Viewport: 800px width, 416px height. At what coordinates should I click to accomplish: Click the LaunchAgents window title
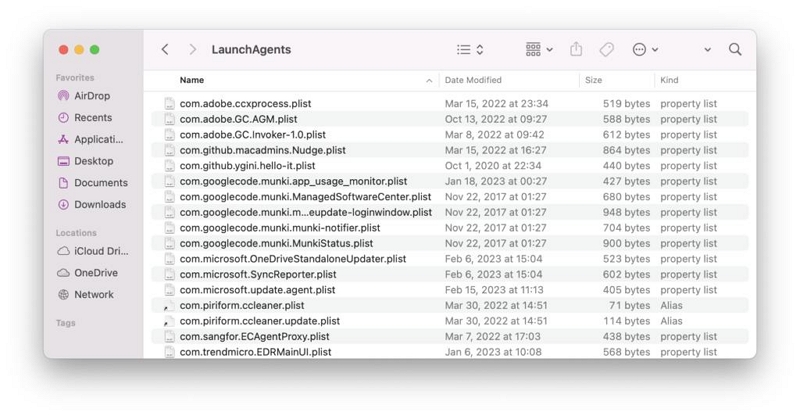tap(251, 50)
